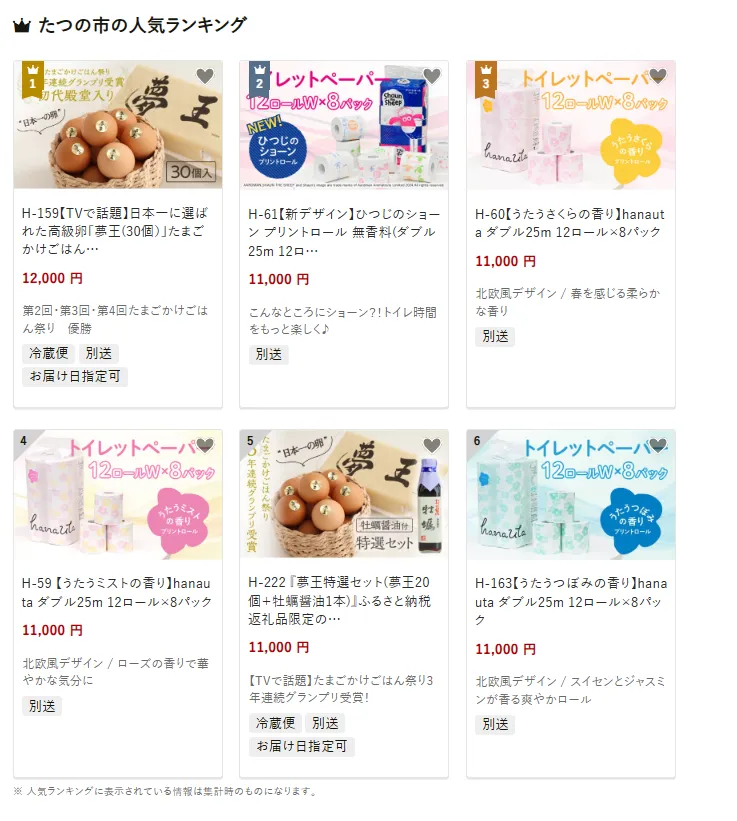Image resolution: width=737 pixels, height=821 pixels.
Task: Click お届け日指定可 tag on 夢王特選セット
Action: point(302,746)
